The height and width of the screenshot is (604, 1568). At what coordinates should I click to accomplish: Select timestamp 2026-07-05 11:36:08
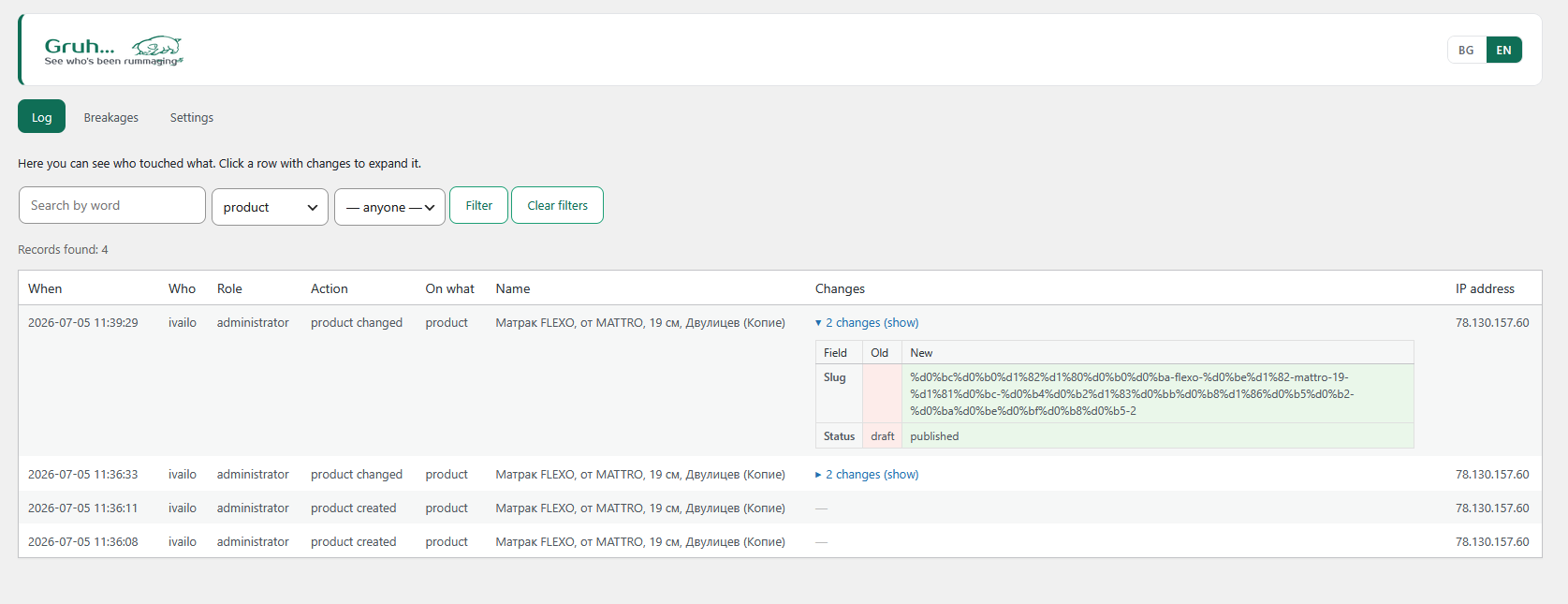[82, 542]
